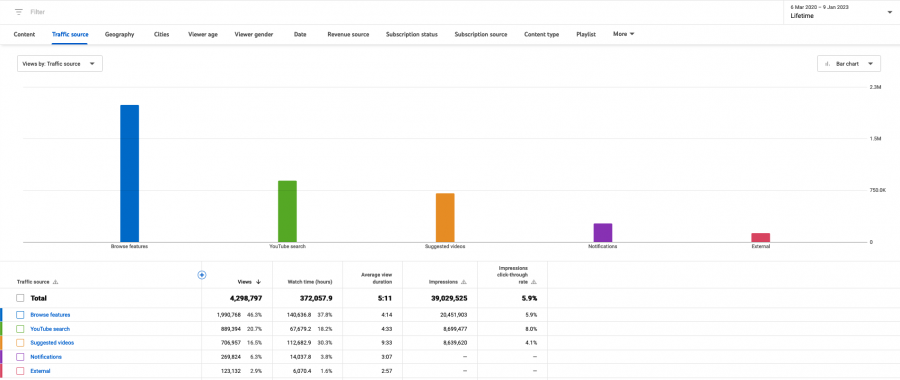The width and height of the screenshot is (900, 380).
Task: Click the green YouTube search bar
Action: 287,211
